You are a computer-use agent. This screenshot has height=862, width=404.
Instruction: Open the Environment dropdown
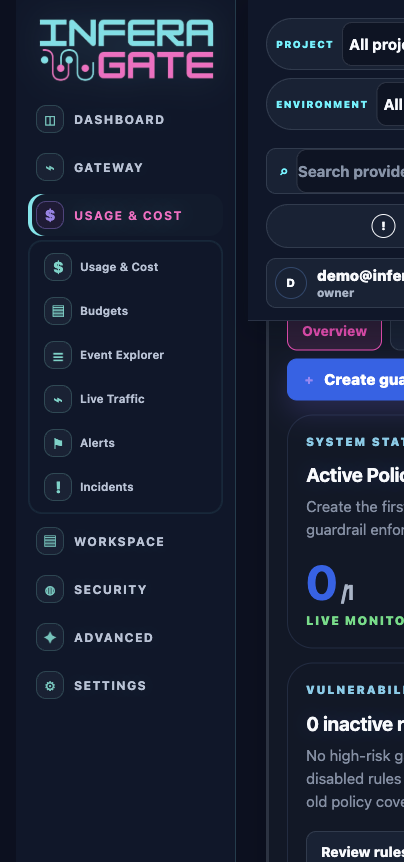pyautogui.click(x=390, y=104)
